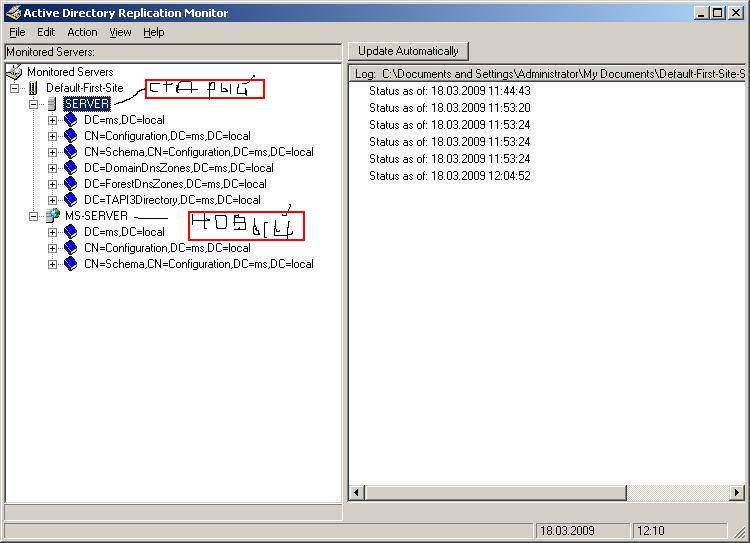
Task: Expand DC=ms,DC=local under SERVER
Action: click(x=52, y=120)
